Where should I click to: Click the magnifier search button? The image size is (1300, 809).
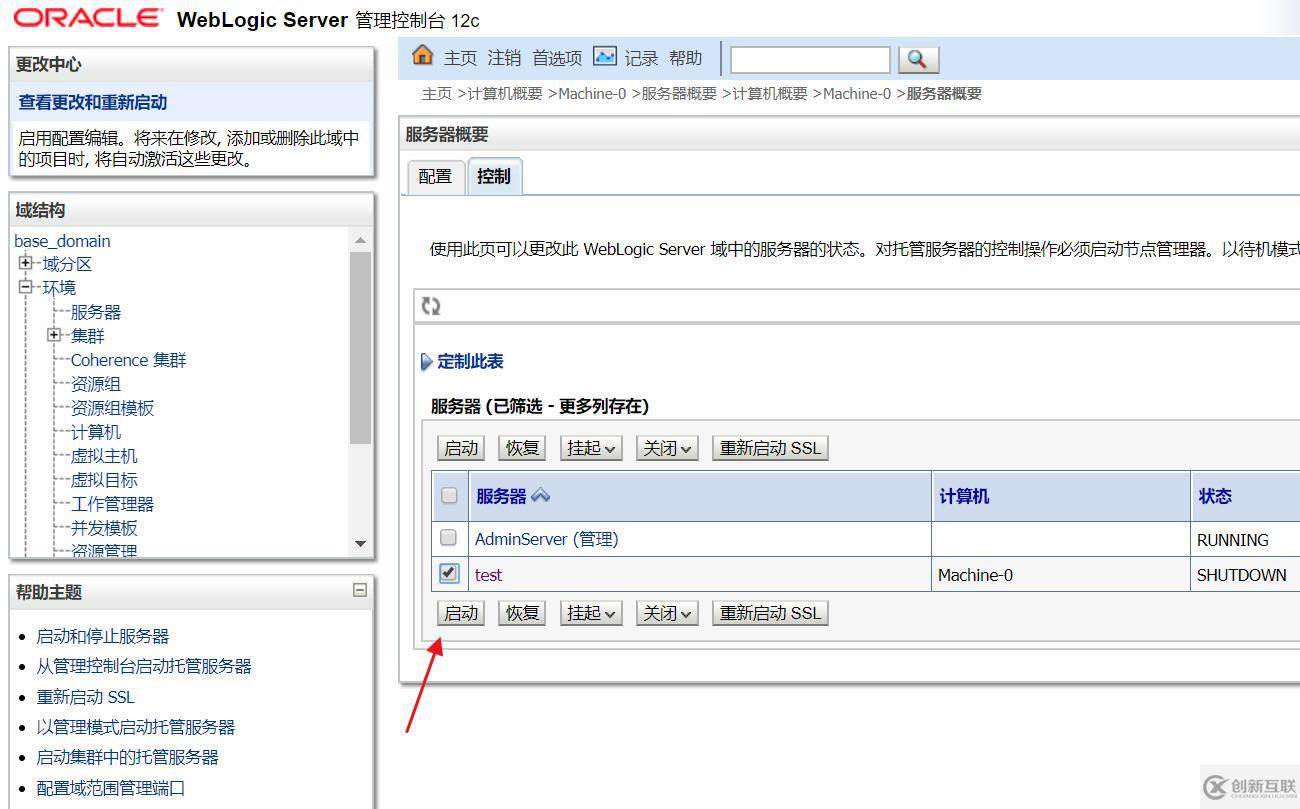pos(918,60)
